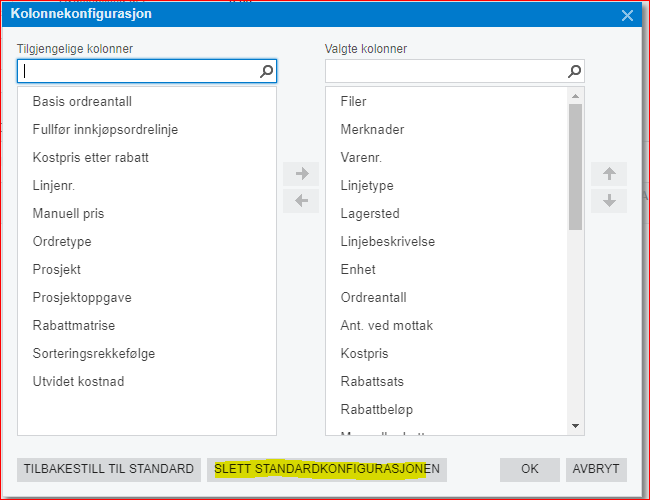The height and width of the screenshot is (500, 650).
Task: Select Basis ordreantall in available columns
Action: 82,101
